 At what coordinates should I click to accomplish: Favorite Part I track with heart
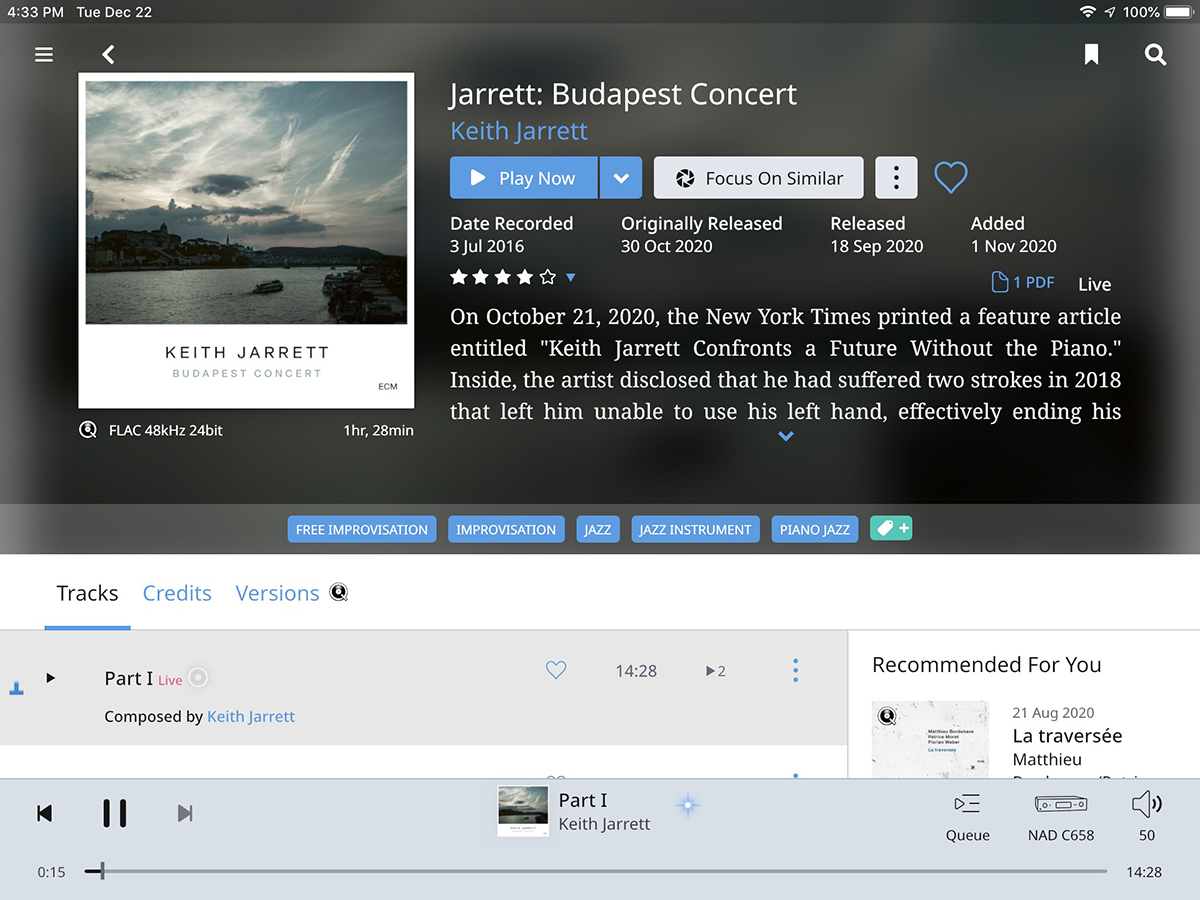556,671
